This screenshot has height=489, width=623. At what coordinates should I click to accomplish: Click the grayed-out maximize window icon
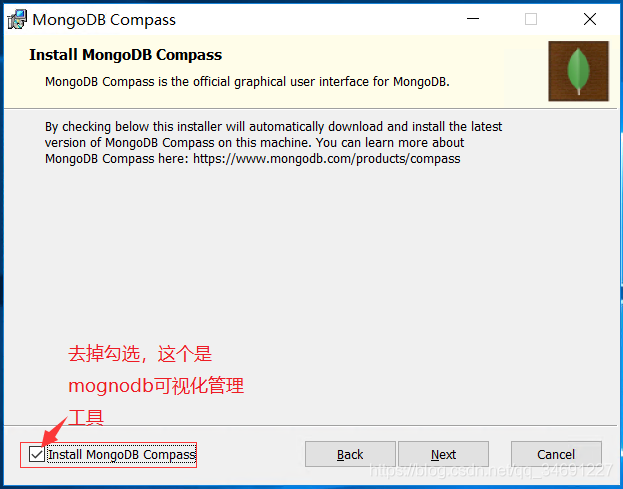(x=531, y=19)
